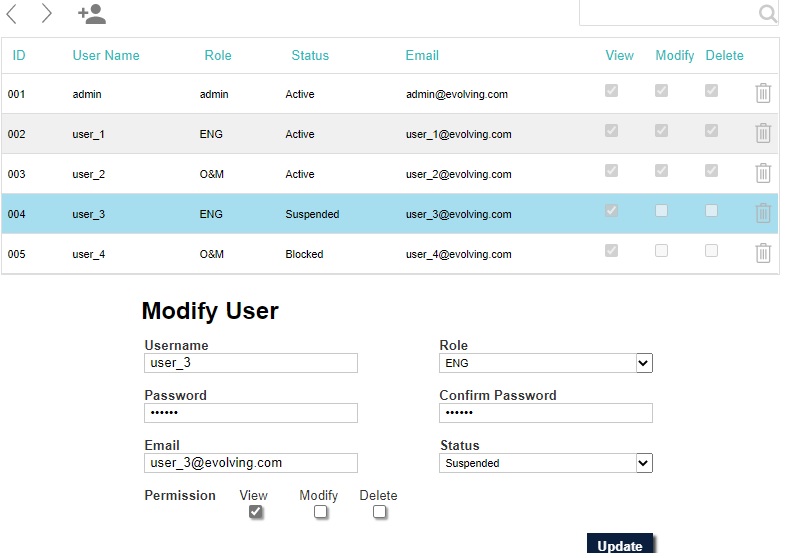The image size is (794, 558).
Task: Click the previous page left arrow
Action: point(12,14)
